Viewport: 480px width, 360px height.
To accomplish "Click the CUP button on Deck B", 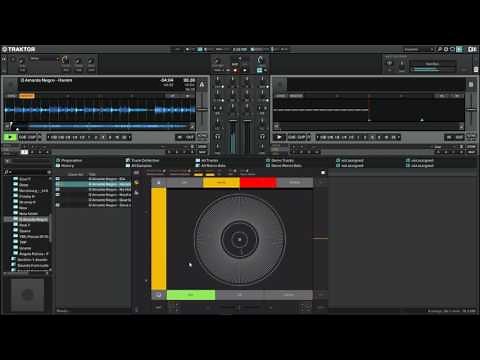I will coord(301,137).
